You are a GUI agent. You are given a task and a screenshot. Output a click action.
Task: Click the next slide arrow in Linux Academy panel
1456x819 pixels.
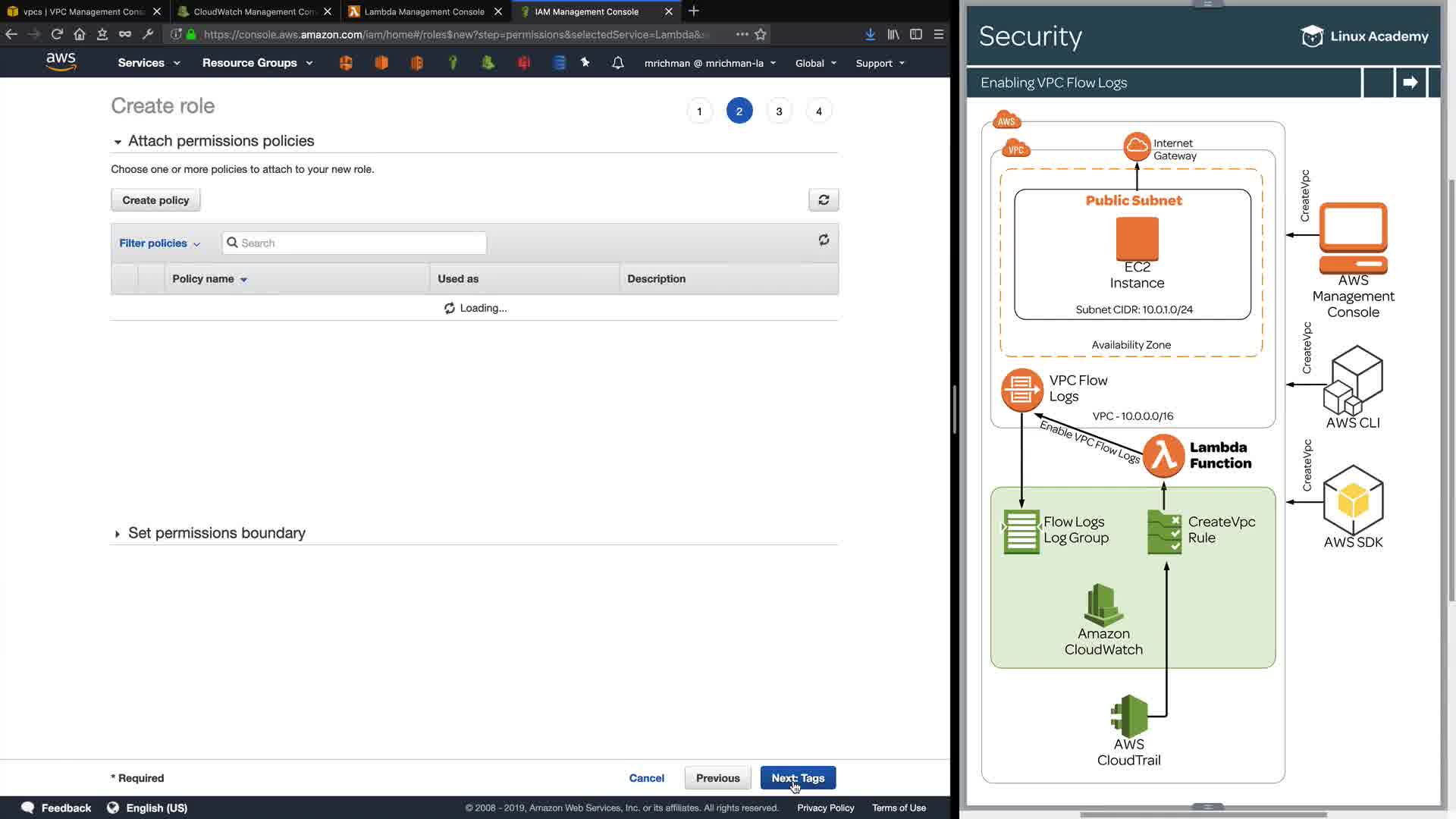[1410, 83]
